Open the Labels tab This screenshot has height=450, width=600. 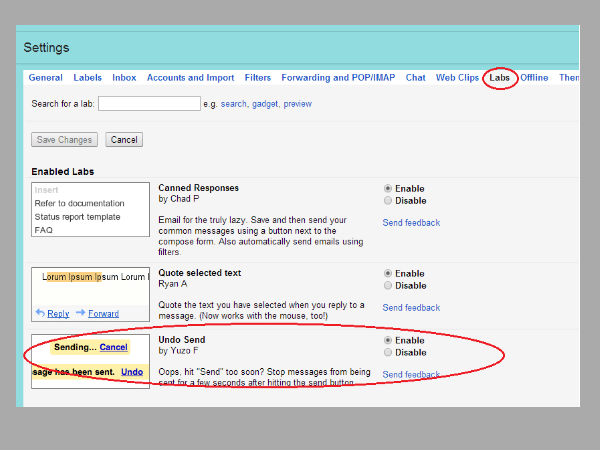(87, 78)
